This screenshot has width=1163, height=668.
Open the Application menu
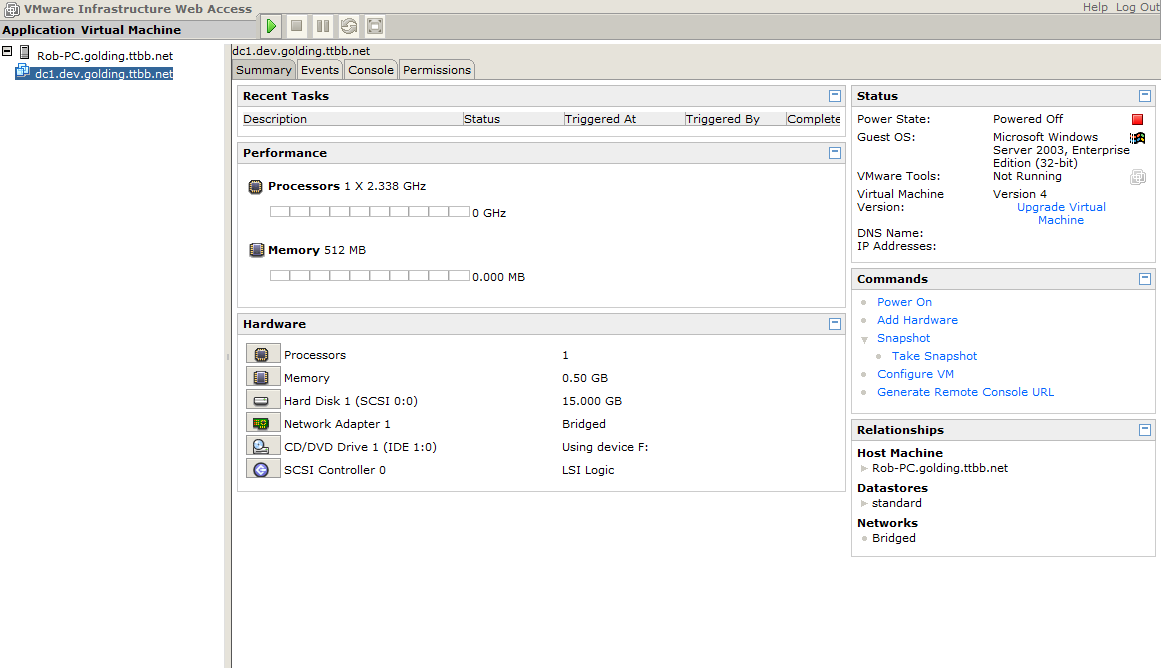(39, 30)
